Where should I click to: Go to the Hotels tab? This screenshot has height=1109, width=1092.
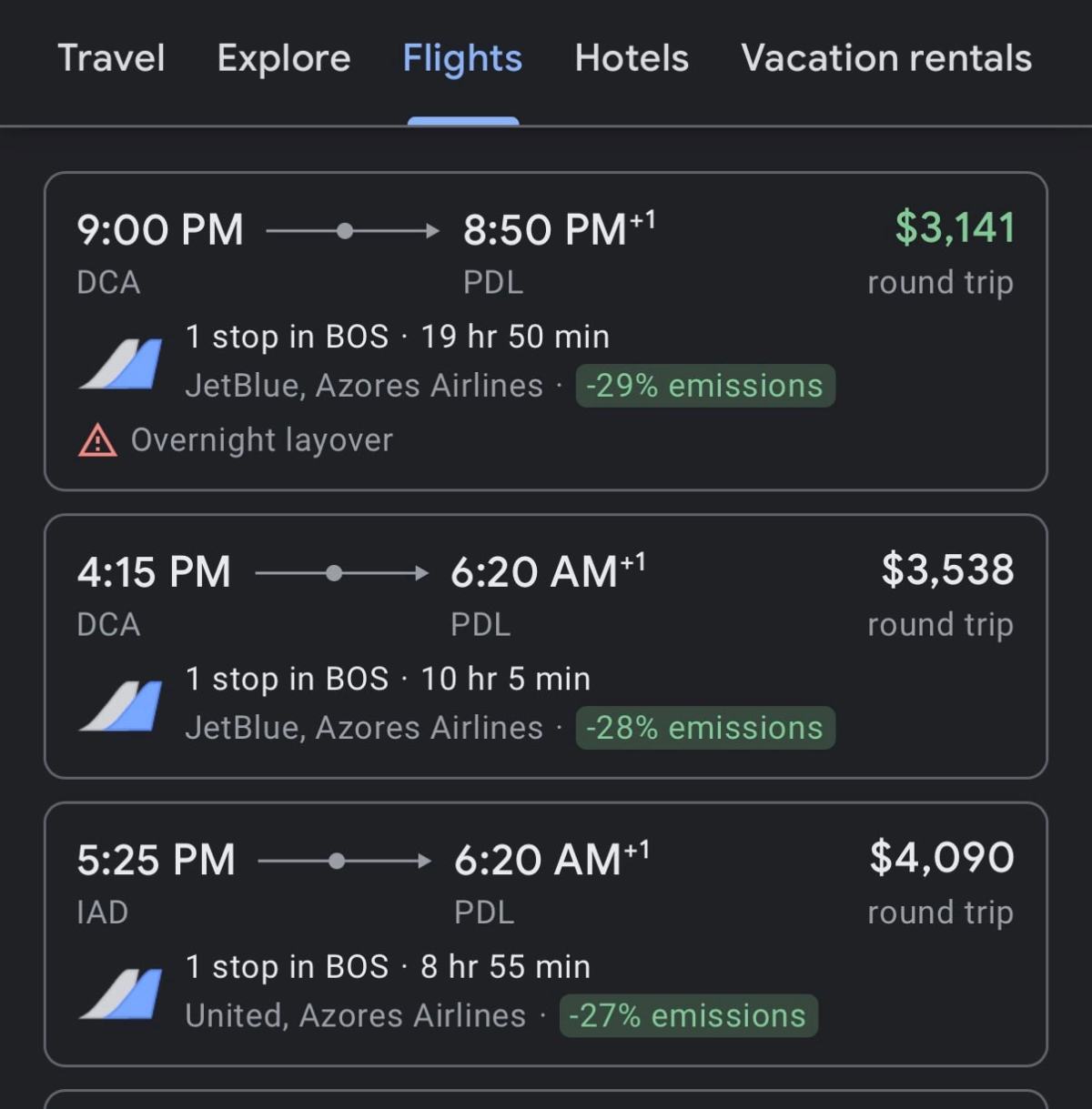click(x=632, y=58)
